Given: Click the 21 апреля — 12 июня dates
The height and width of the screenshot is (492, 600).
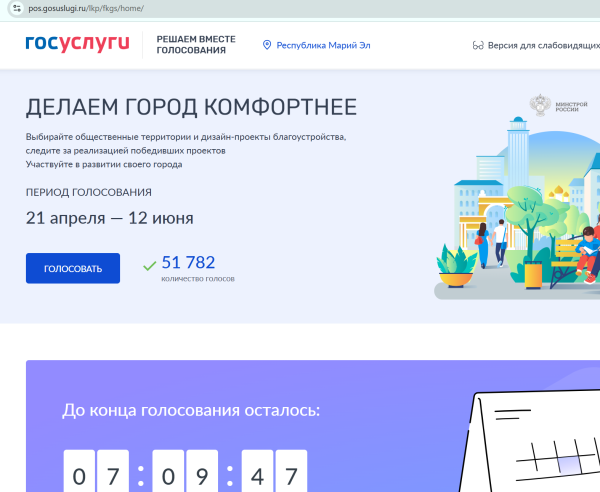Looking at the screenshot, I should pyautogui.click(x=110, y=218).
